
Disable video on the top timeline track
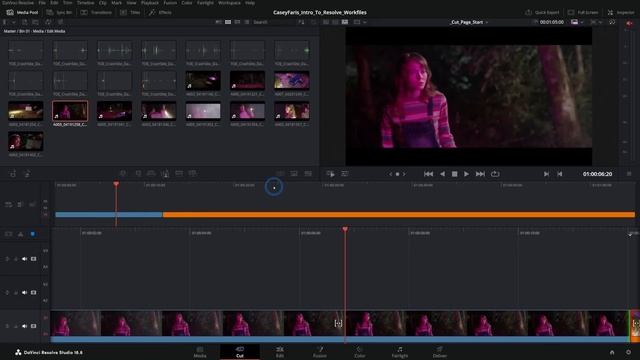point(33,259)
